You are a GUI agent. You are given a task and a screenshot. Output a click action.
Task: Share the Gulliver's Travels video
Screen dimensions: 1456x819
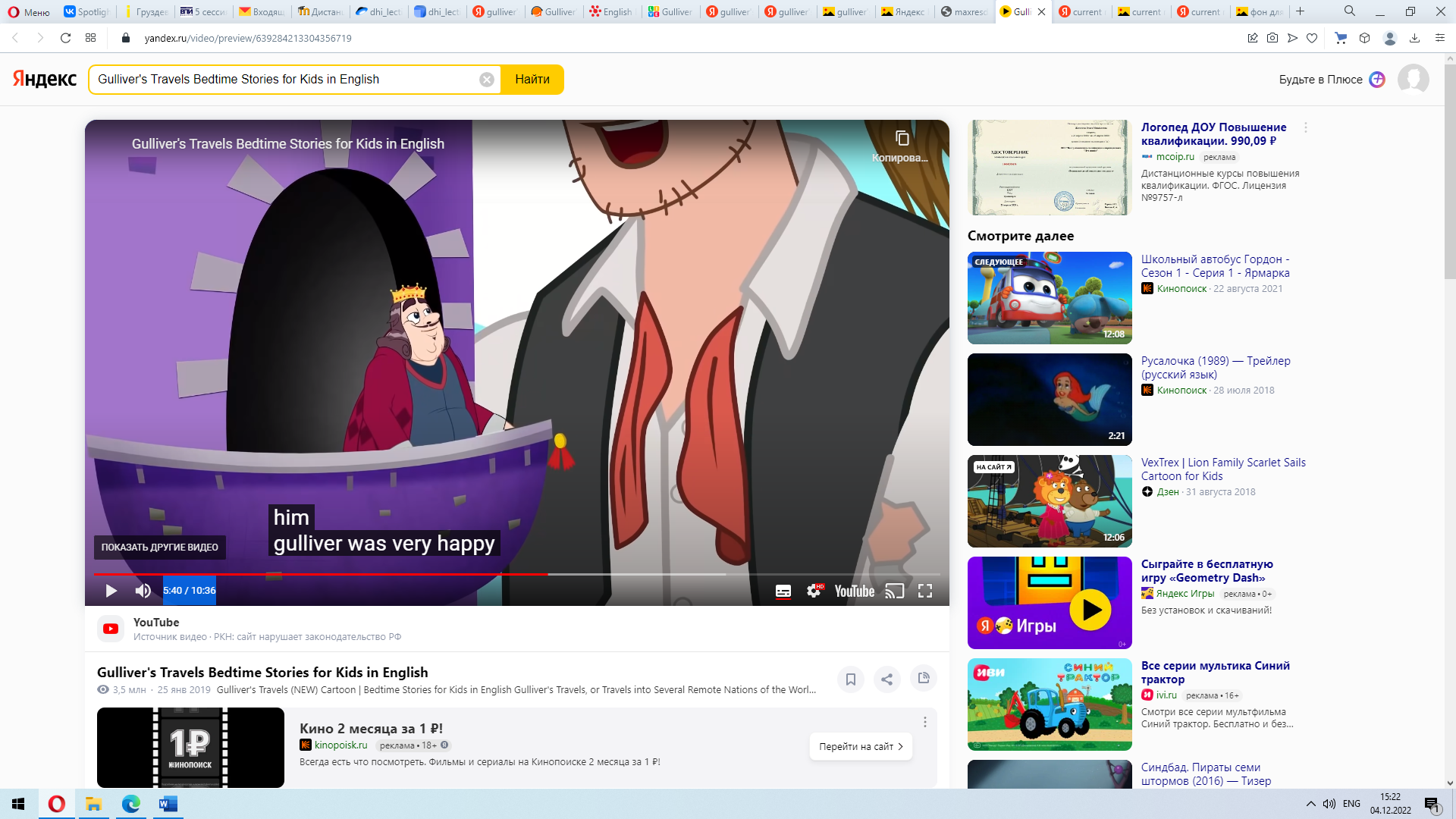click(x=886, y=679)
